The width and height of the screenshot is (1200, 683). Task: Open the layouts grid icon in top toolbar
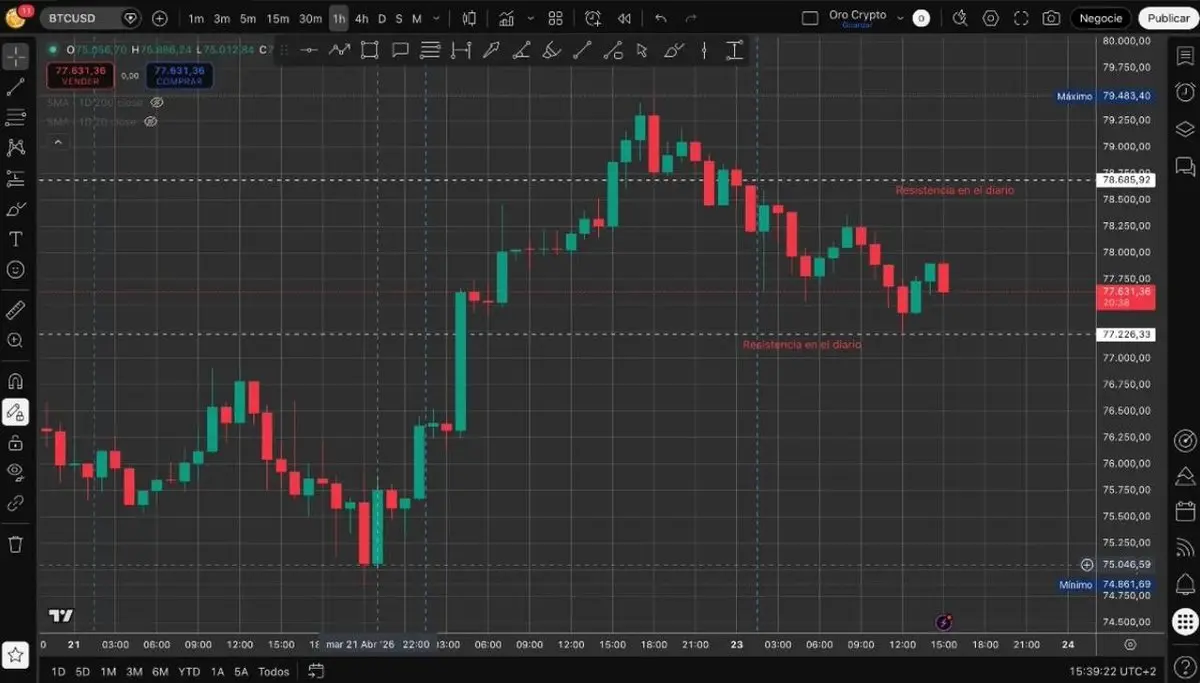(556, 18)
